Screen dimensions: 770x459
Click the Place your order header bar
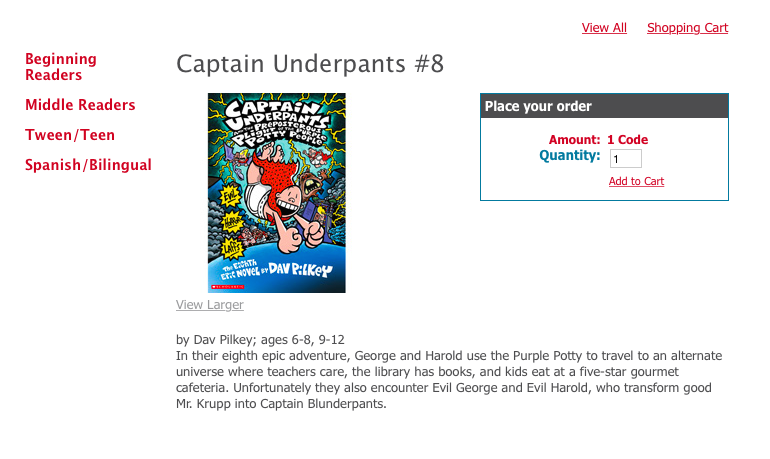click(x=604, y=106)
